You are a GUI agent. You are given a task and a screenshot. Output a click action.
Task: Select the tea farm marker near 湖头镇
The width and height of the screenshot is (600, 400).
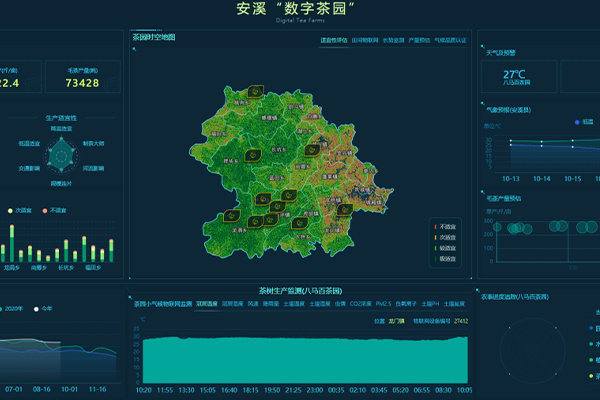pyautogui.click(x=313, y=149)
